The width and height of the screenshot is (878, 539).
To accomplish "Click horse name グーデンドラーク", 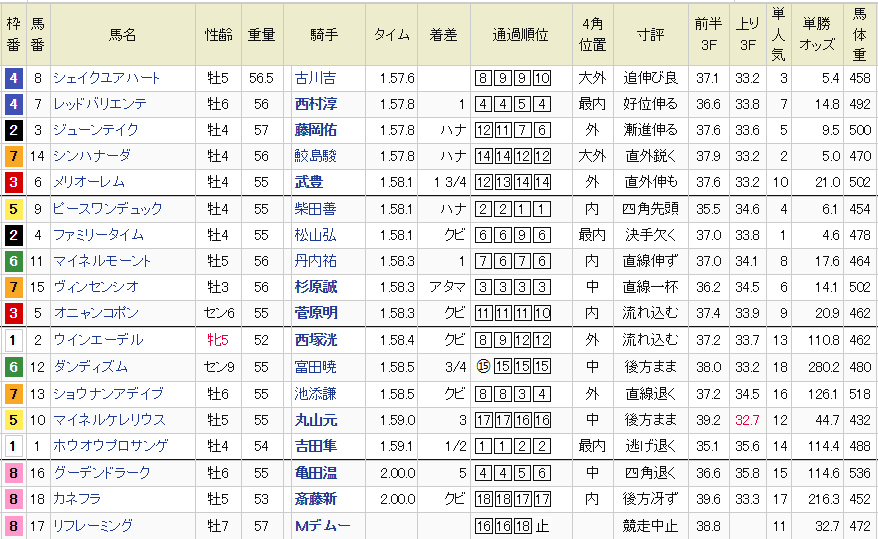I will (x=103, y=472).
